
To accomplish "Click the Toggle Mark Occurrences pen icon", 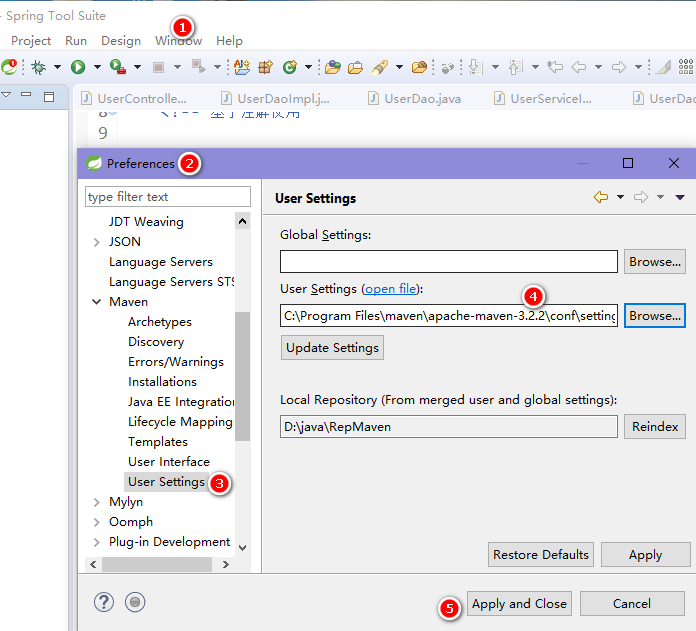I will coord(664,67).
